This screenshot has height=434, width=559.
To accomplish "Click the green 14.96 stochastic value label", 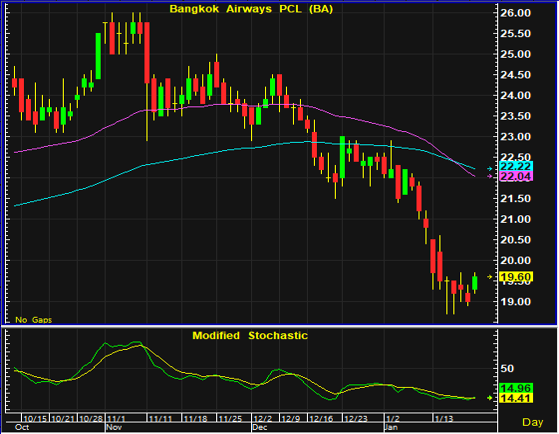I will [x=516, y=388].
